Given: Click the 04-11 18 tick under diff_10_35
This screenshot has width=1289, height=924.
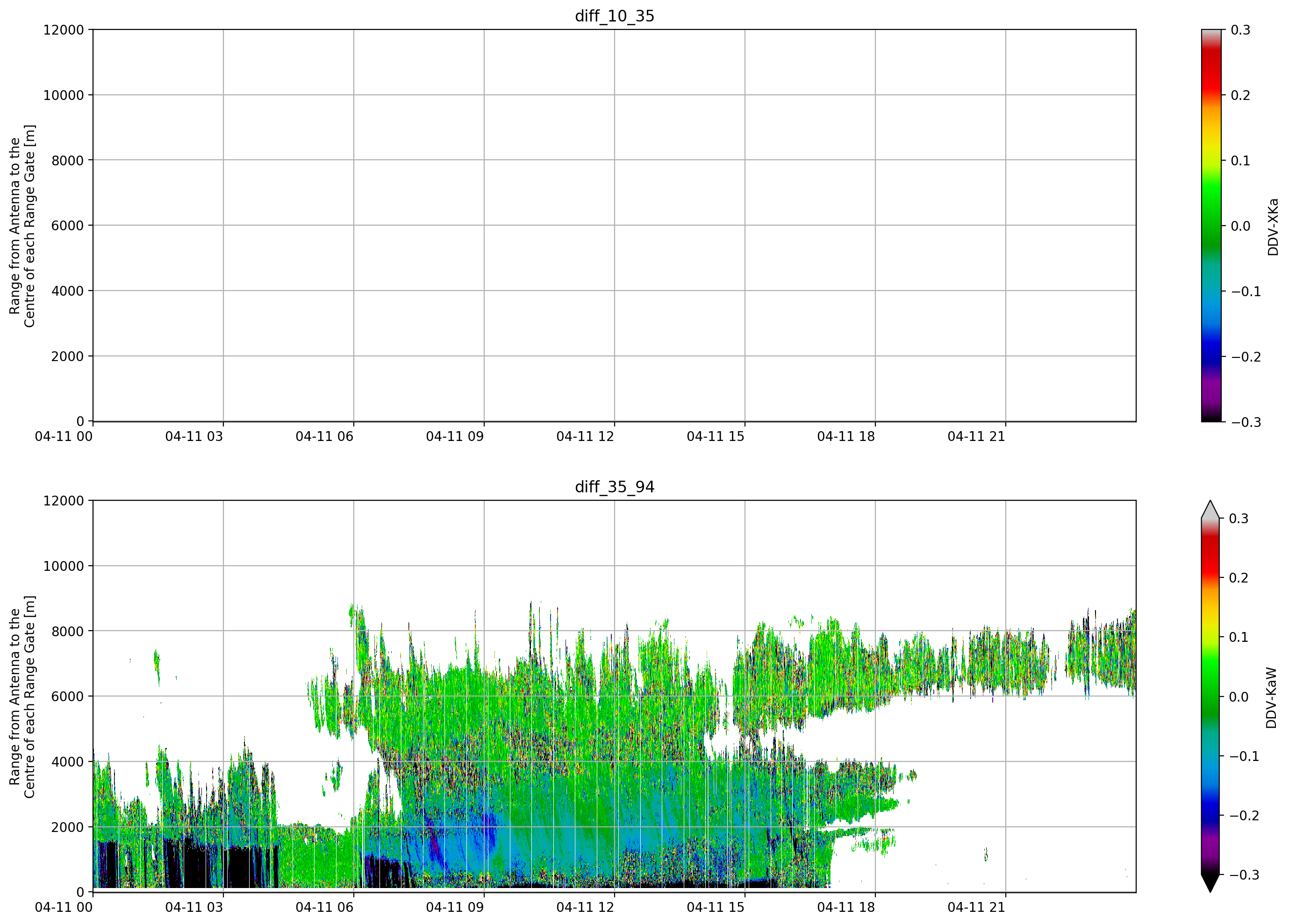Looking at the screenshot, I should pos(846,436).
